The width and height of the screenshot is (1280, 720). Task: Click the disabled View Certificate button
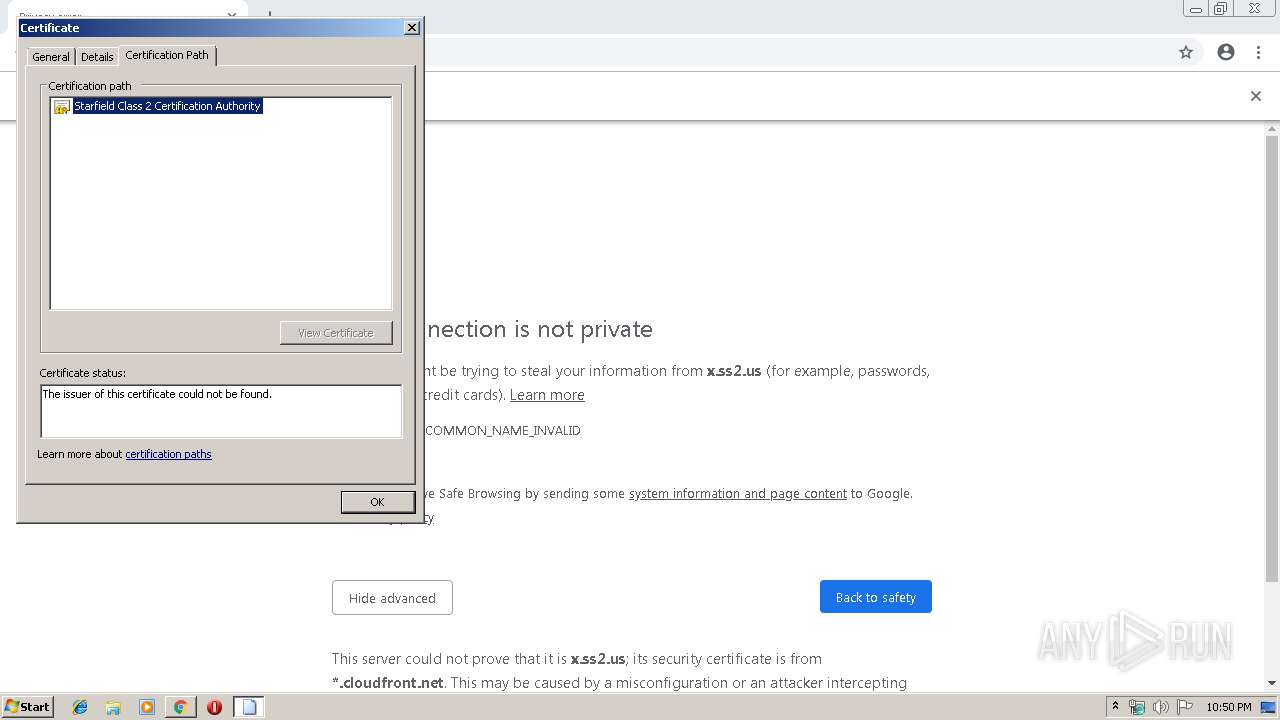click(x=336, y=333)
